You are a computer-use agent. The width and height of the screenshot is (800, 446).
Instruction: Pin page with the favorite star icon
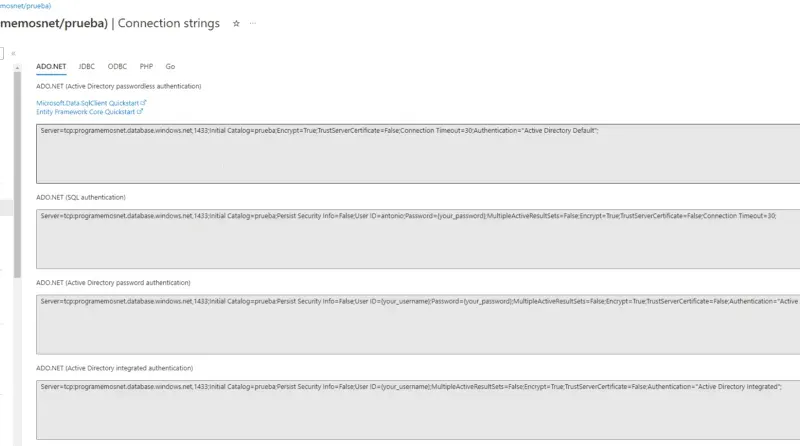pos(236,22)
